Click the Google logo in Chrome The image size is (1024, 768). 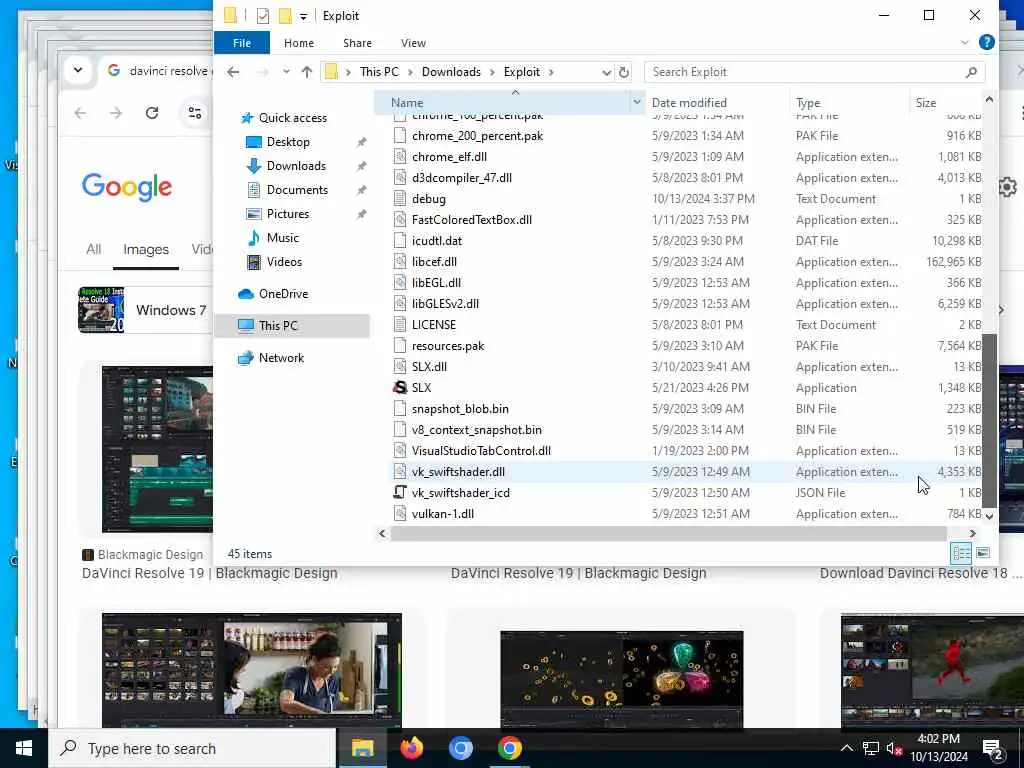(127, 187)
